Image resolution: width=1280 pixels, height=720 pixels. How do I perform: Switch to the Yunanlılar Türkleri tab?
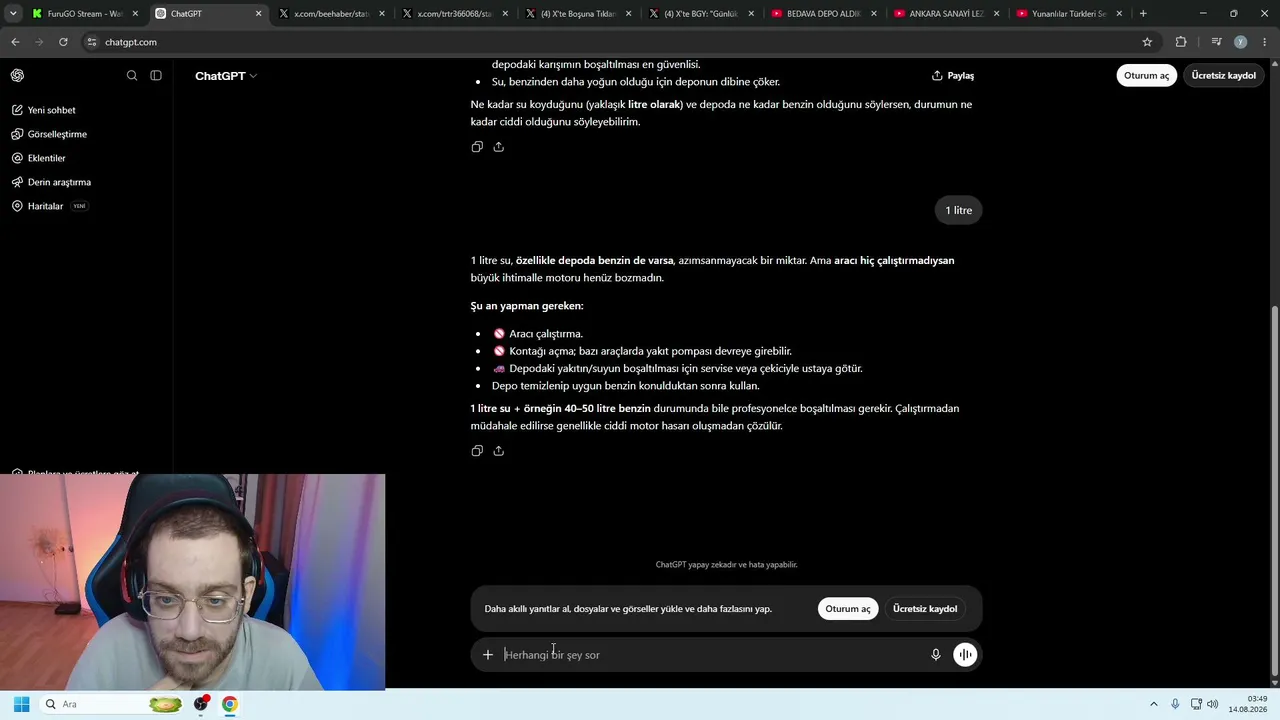coord(1069,14)
